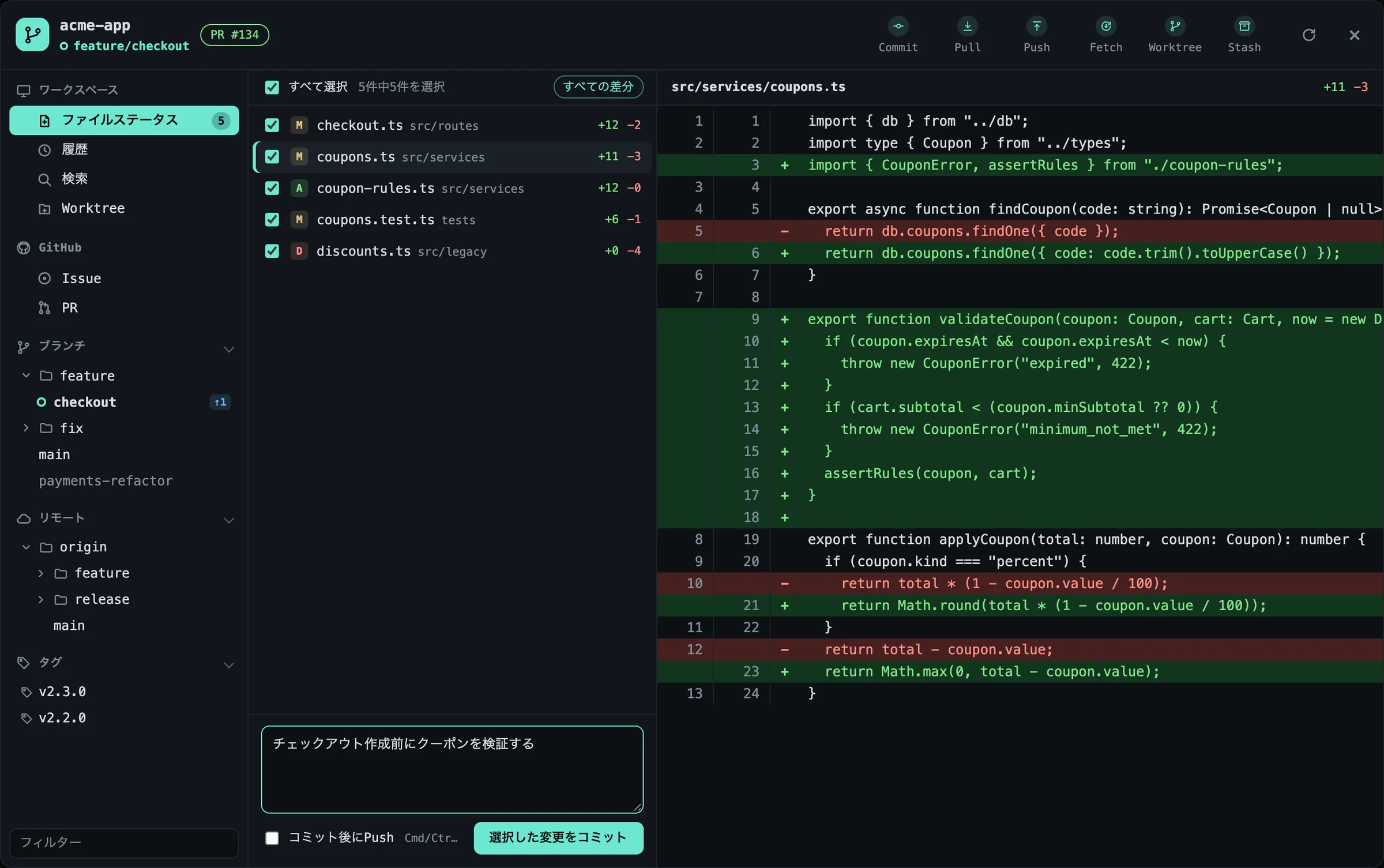Toggle すべて選択 checkbox
1384x868 pixels.
tap(272, 87)
